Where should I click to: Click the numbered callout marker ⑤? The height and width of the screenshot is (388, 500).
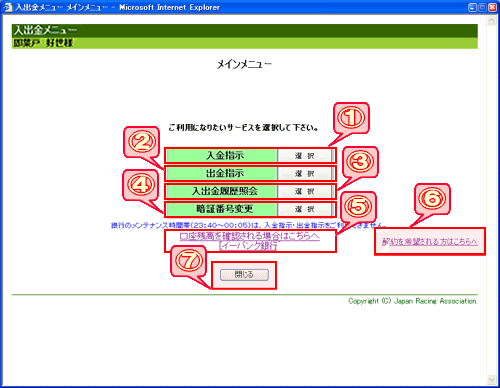358,206
